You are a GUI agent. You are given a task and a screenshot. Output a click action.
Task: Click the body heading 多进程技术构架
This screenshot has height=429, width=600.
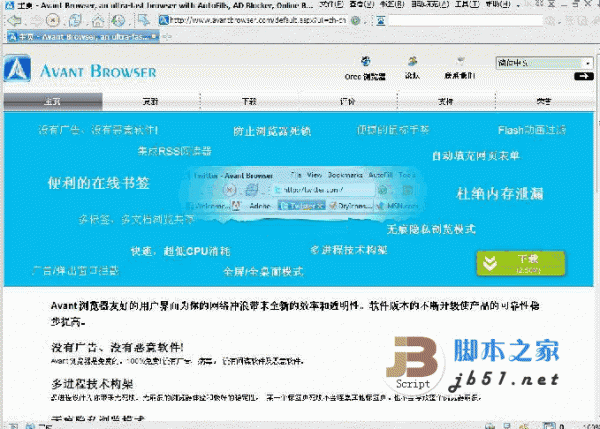point(92,384)
